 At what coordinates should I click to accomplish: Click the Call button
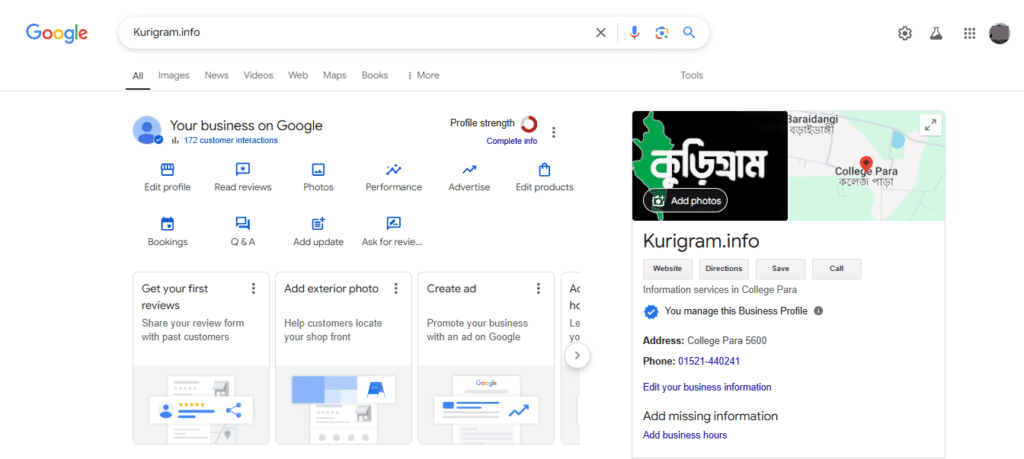pyautogui.click(x=837, y=269)
